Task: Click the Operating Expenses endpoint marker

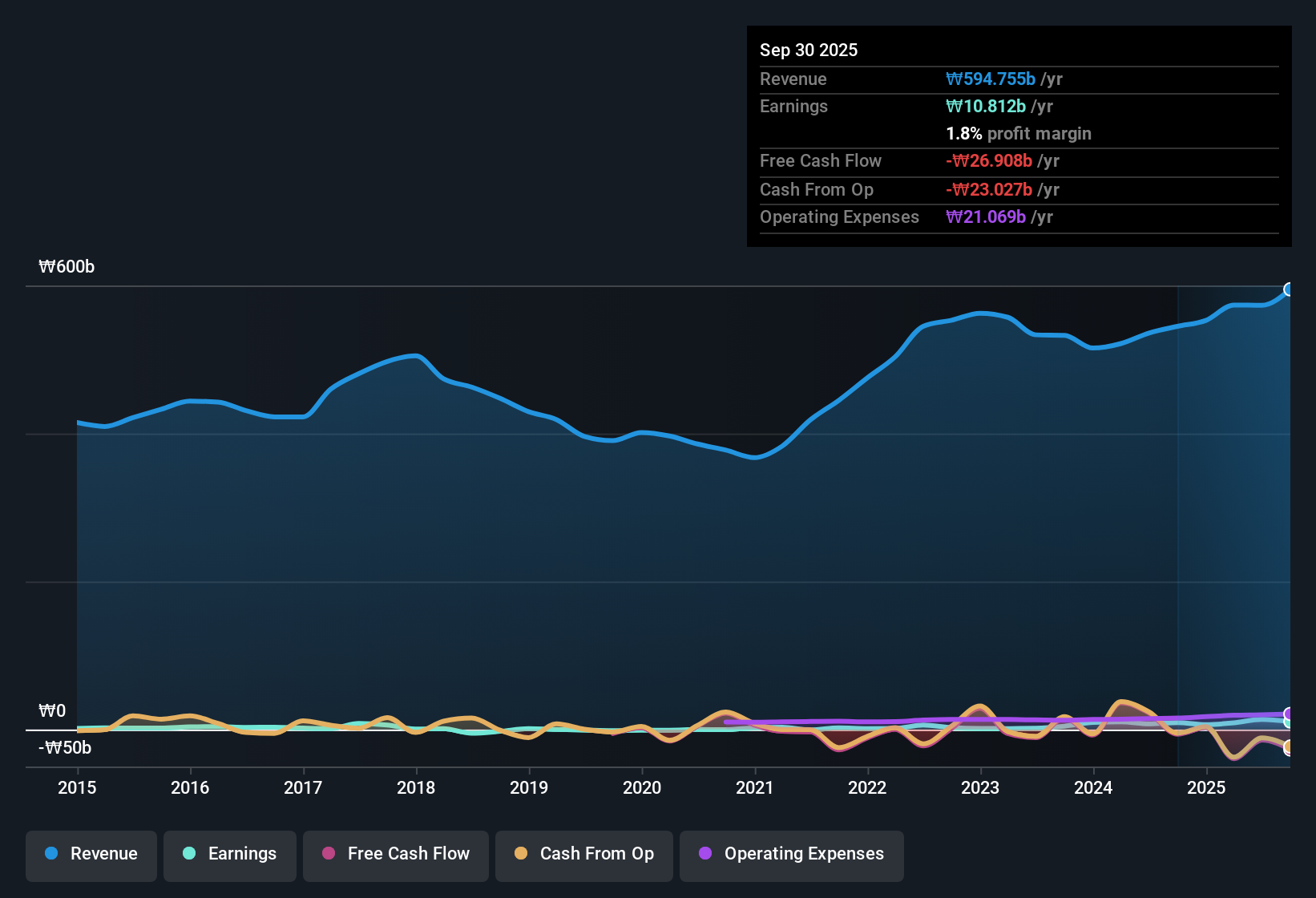Action: [x=1289, y=714]
